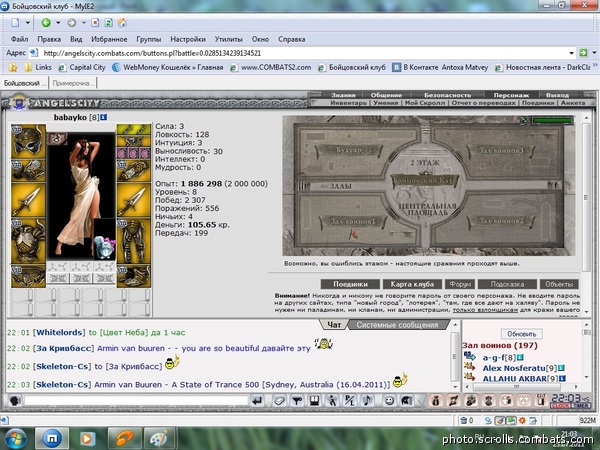Go to the Home page icon

tap(122, 23)
